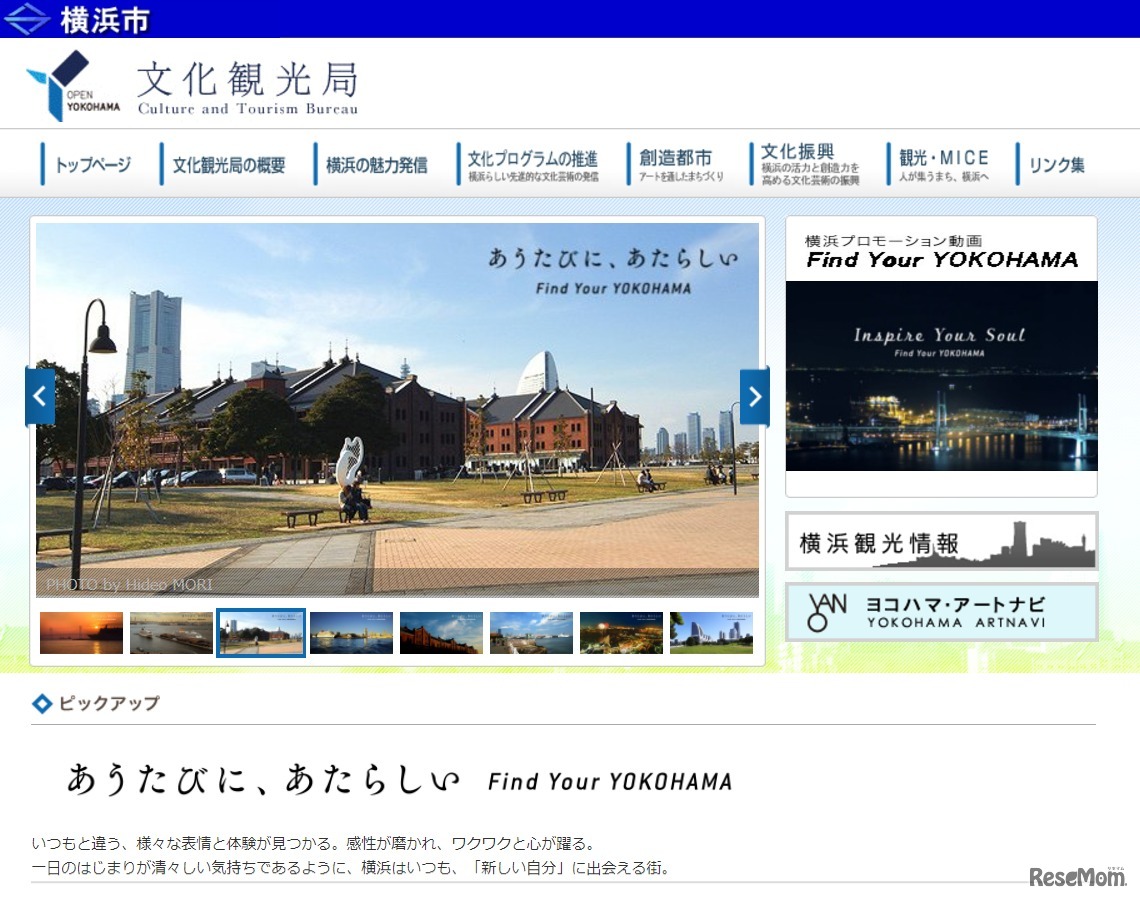The width and height of the screenshot is (1140, 900).
Task: Click the previous slide arrow on the carousel
Action: (40, 396)
